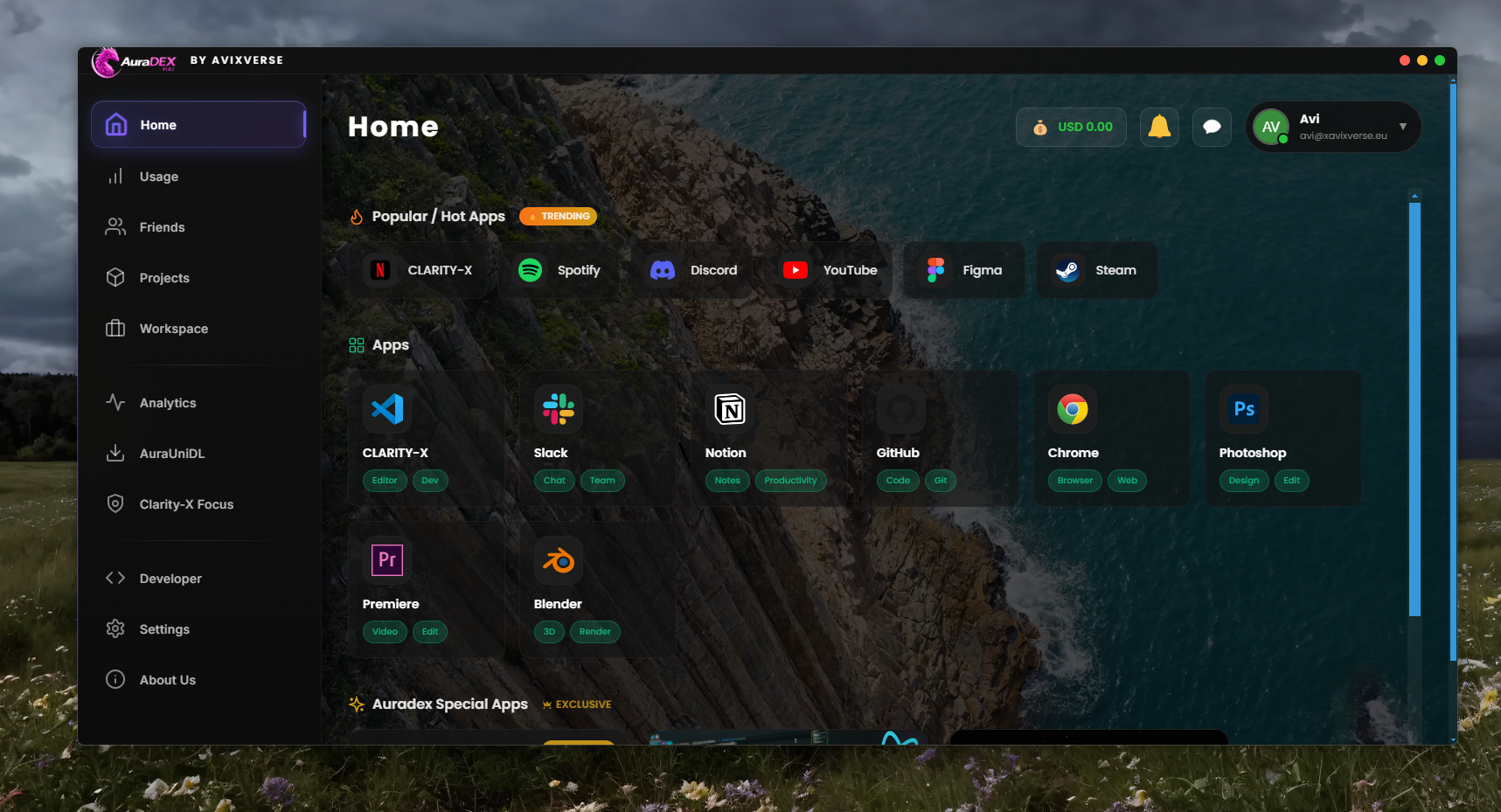
Task: Switch to Workspace in the sidebar
Action: tap(174, 329)
